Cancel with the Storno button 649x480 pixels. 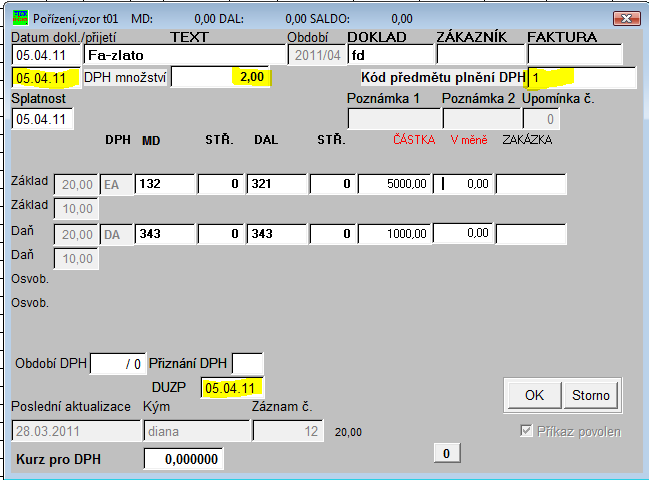(x=591, y=395)
